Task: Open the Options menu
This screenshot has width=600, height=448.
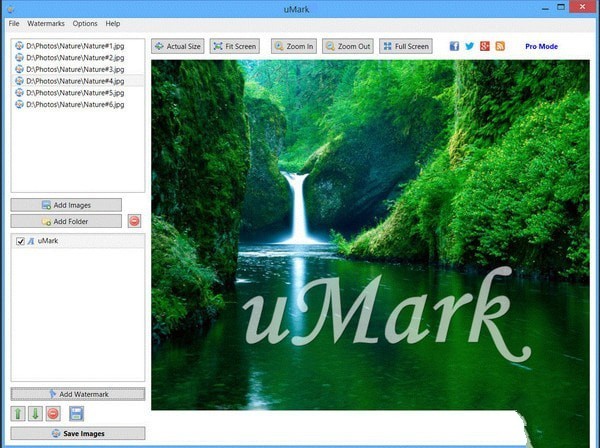Action: coord(85,23)
